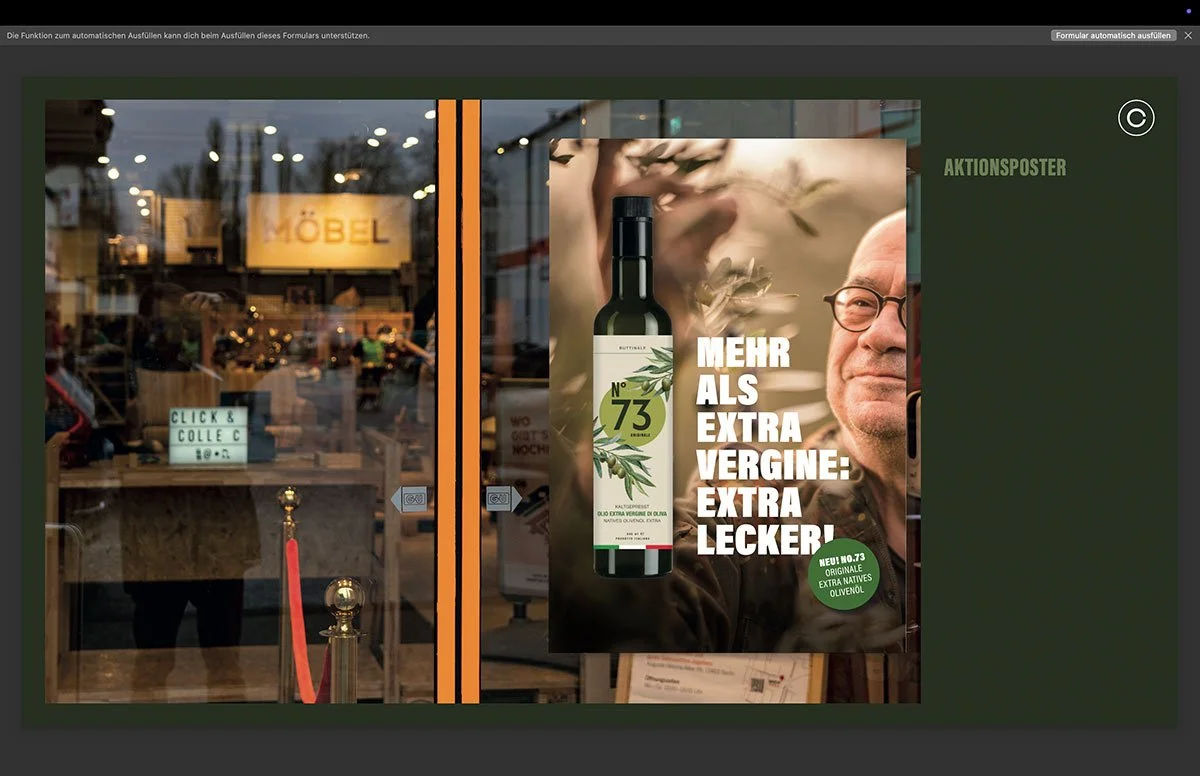Click the AKTIONSPOSTER heading text
This screenshot has width=1200, height=776.
point(1005,167)
